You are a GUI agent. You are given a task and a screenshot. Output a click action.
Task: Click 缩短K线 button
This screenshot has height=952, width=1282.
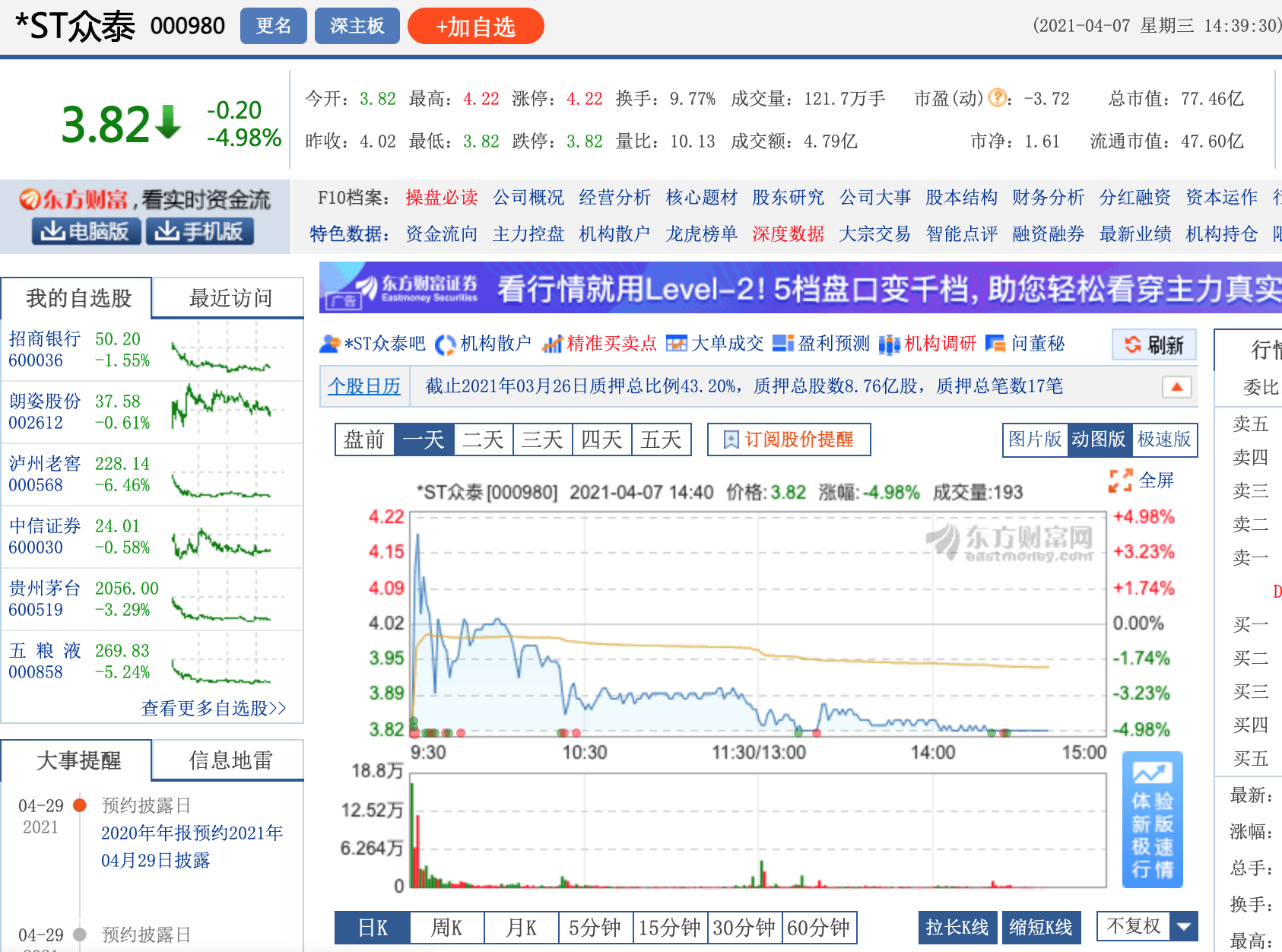pos(1041,928)
